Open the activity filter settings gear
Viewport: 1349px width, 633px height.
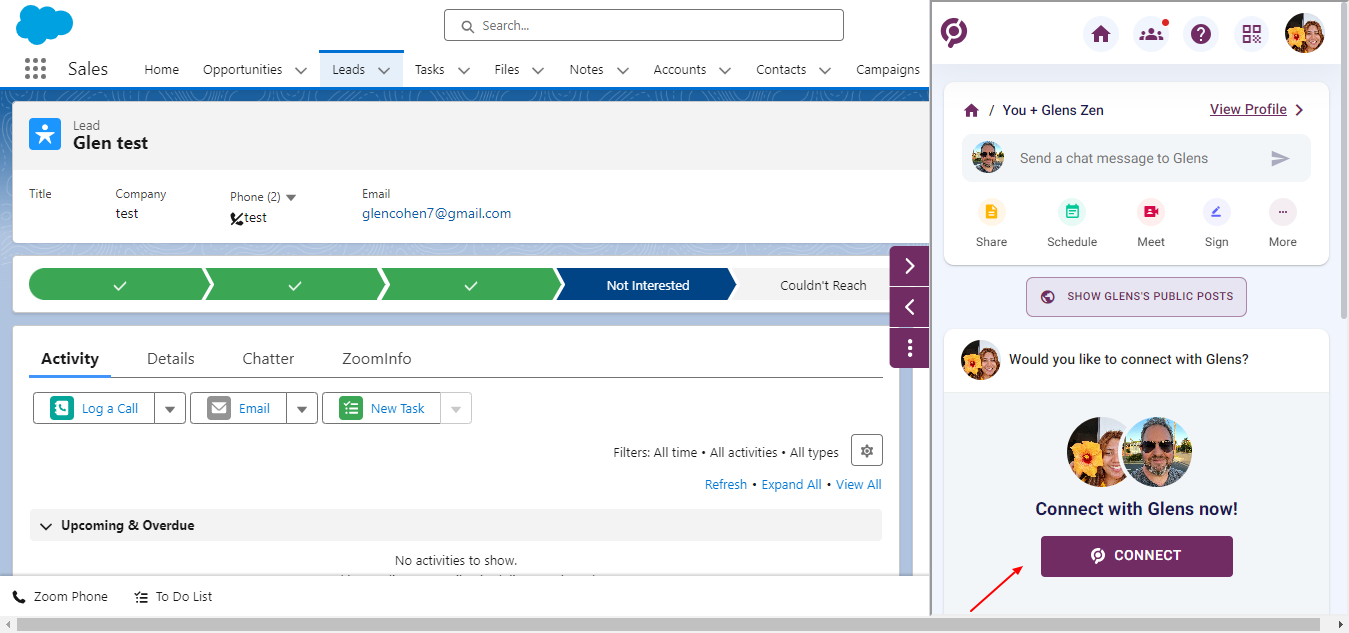coord(867,451)
